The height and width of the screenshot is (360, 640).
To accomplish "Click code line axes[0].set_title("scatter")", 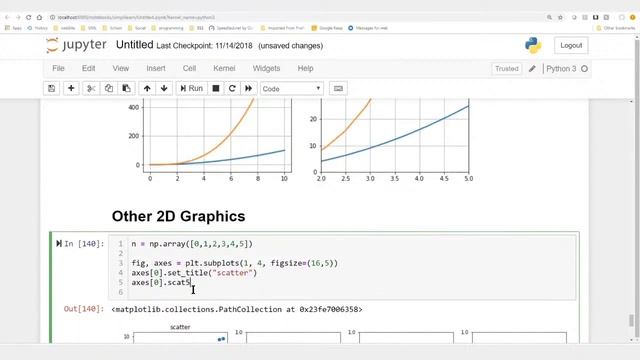I will click(x=194, y=273).
